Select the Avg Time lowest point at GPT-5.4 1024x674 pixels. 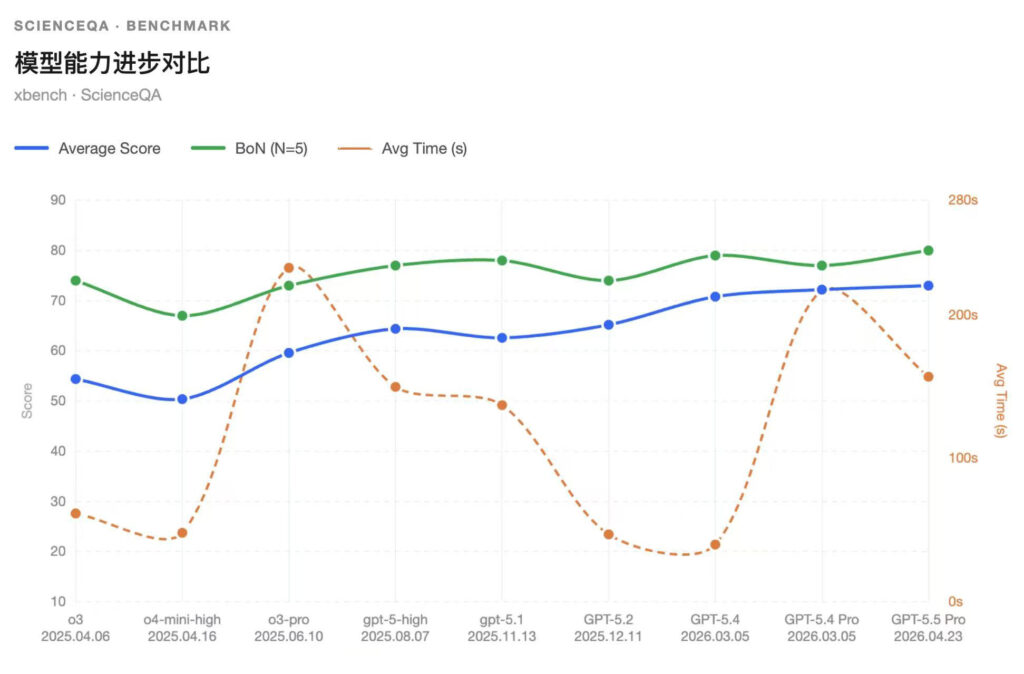point(715,545)
